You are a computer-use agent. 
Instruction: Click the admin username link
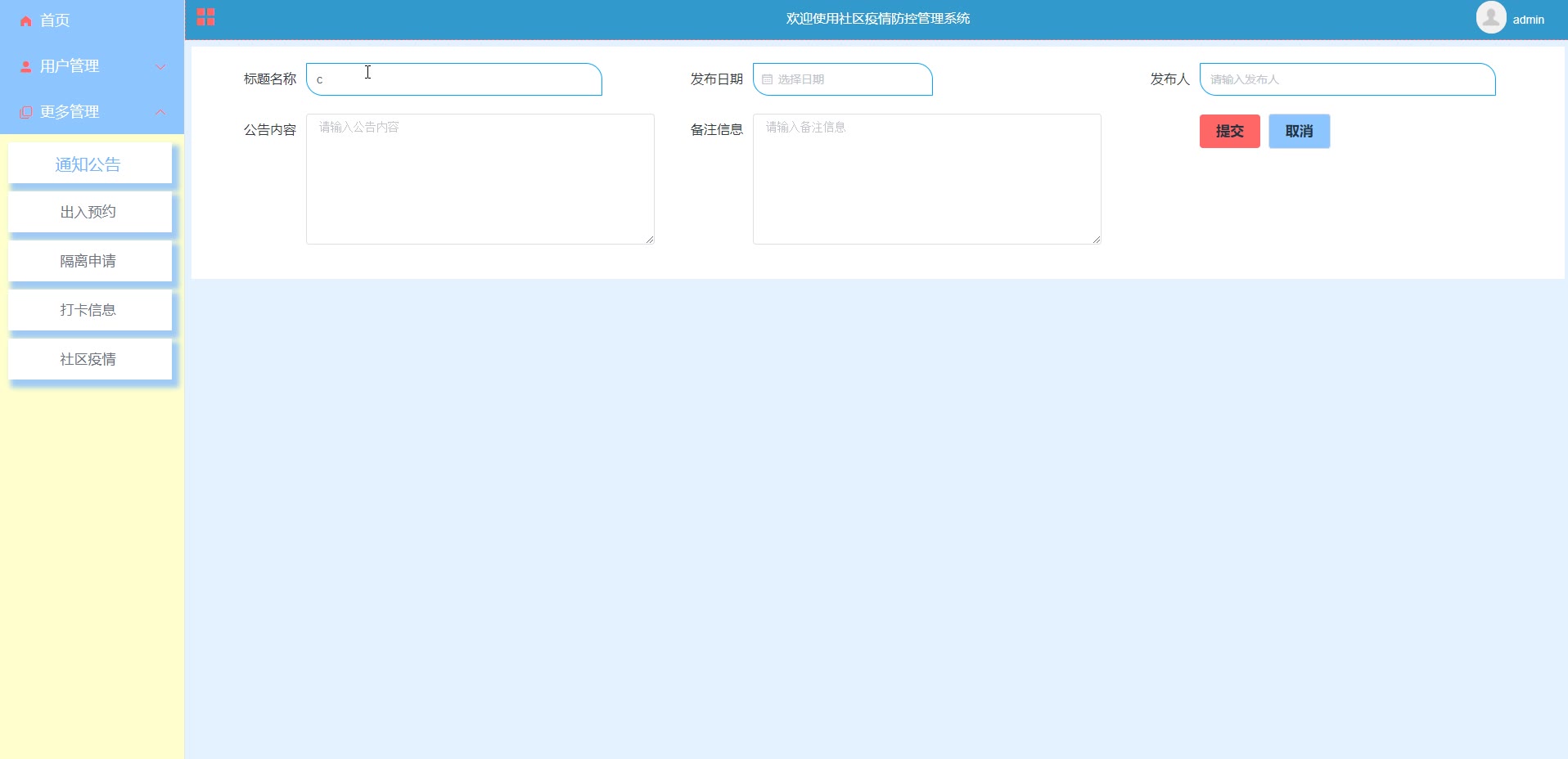(1528, 20)
